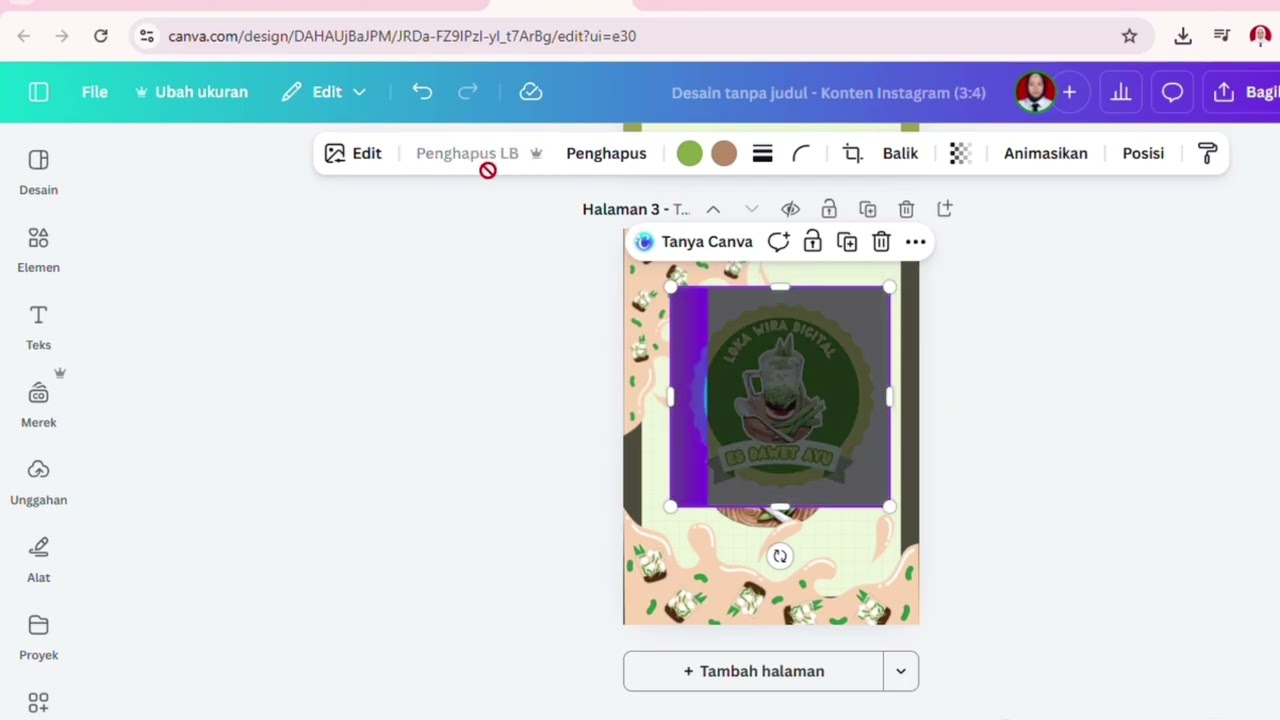
Task: Undo the last action
Action: point(422,92)
